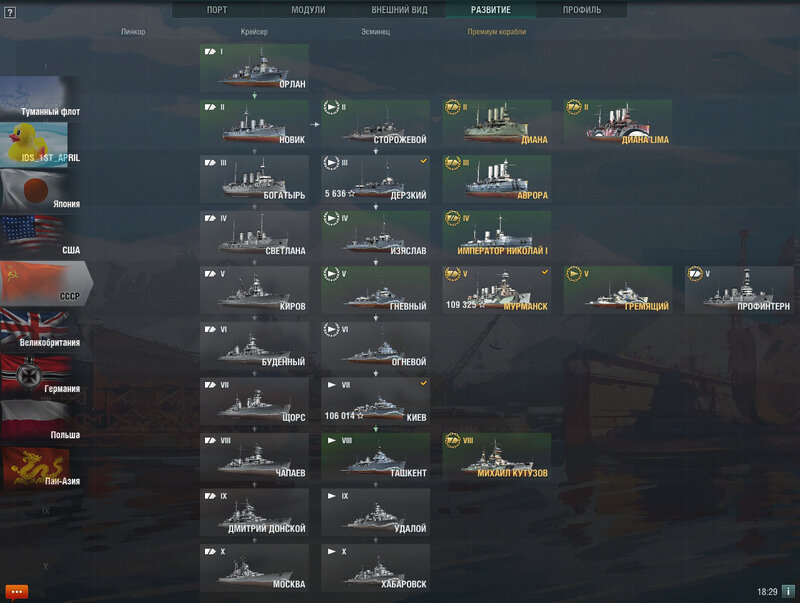Select the БУДЕННЫЙ cruiser card
This screenshot has width=800, height=603.
click(254, 346)
